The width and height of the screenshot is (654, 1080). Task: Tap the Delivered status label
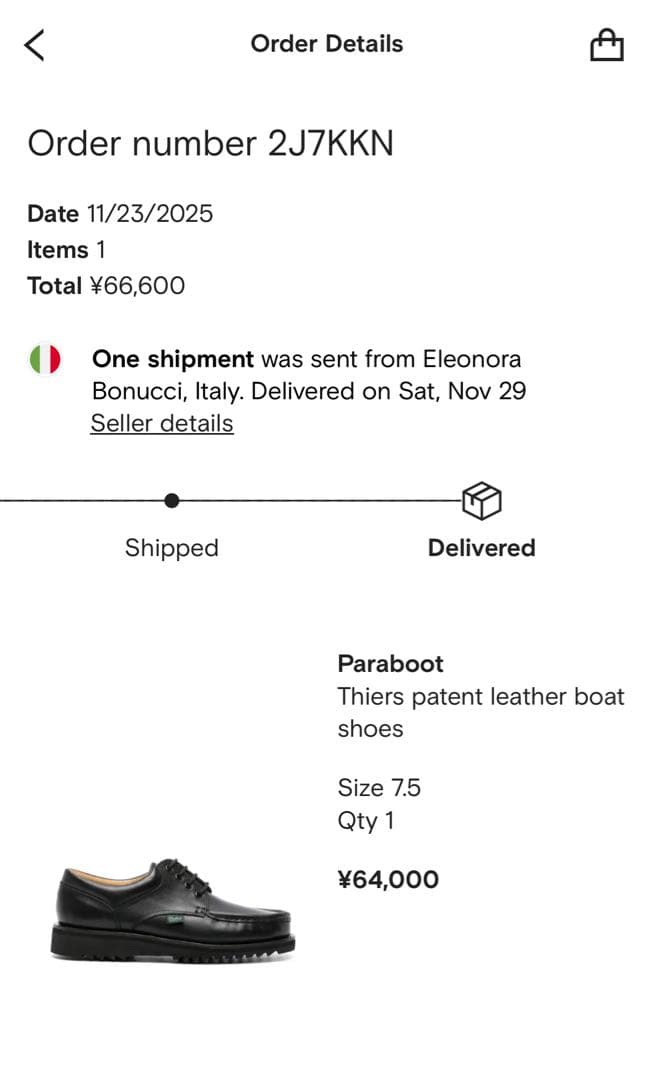click(x=481, y=548)
